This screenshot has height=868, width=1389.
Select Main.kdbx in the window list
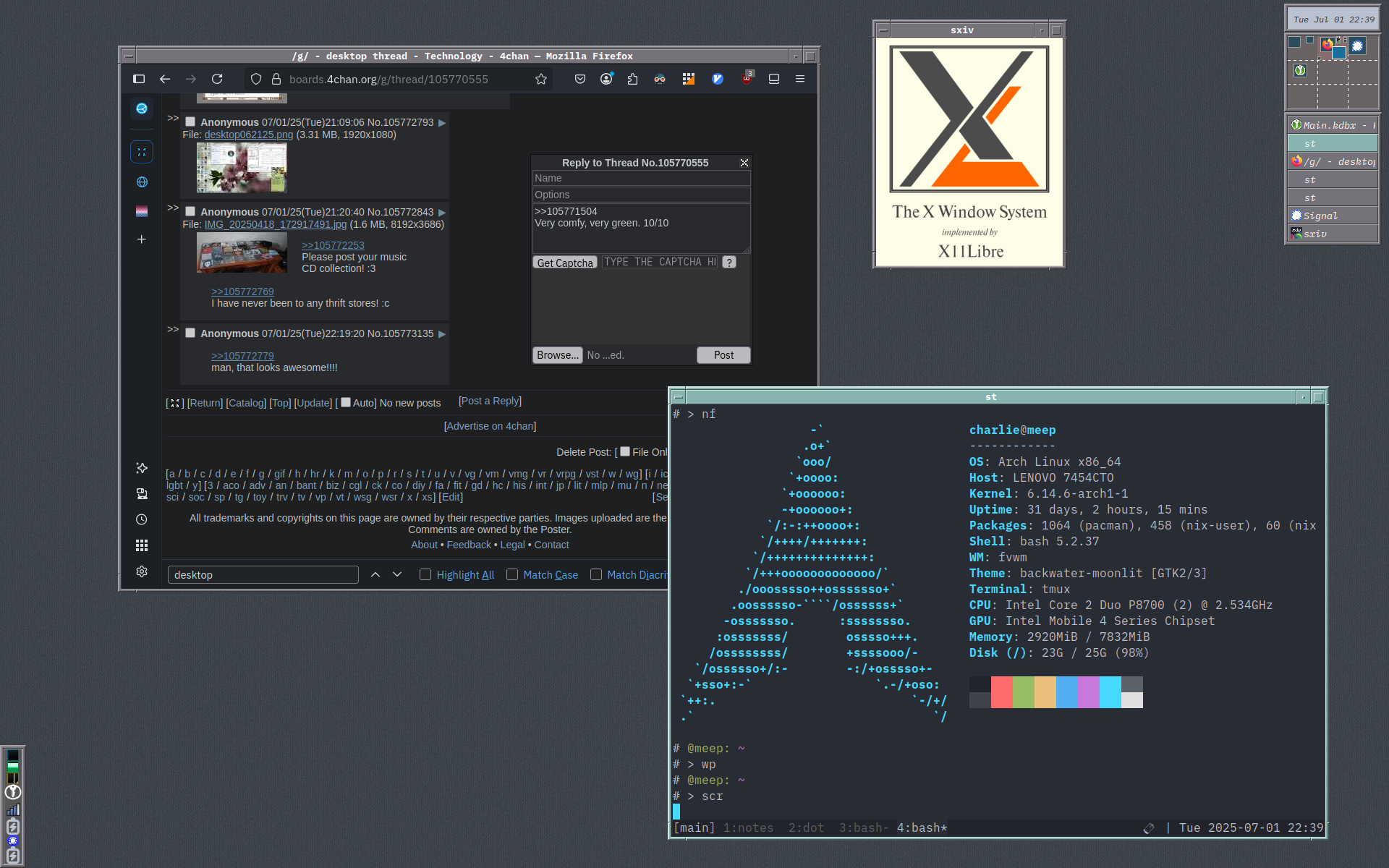(x=1333, y=125)
